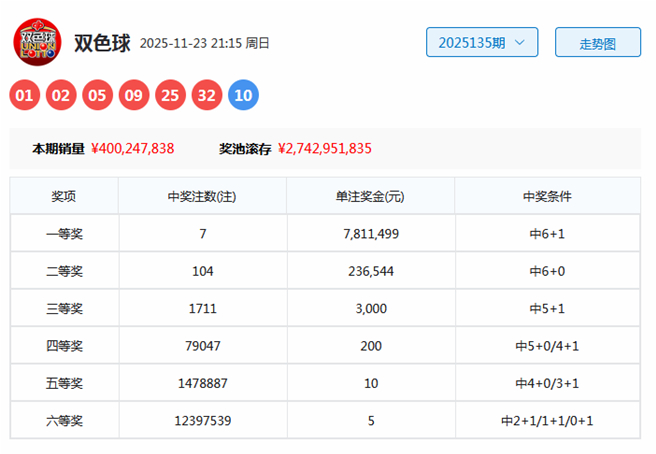Click fourth prize amount 200

371,346
